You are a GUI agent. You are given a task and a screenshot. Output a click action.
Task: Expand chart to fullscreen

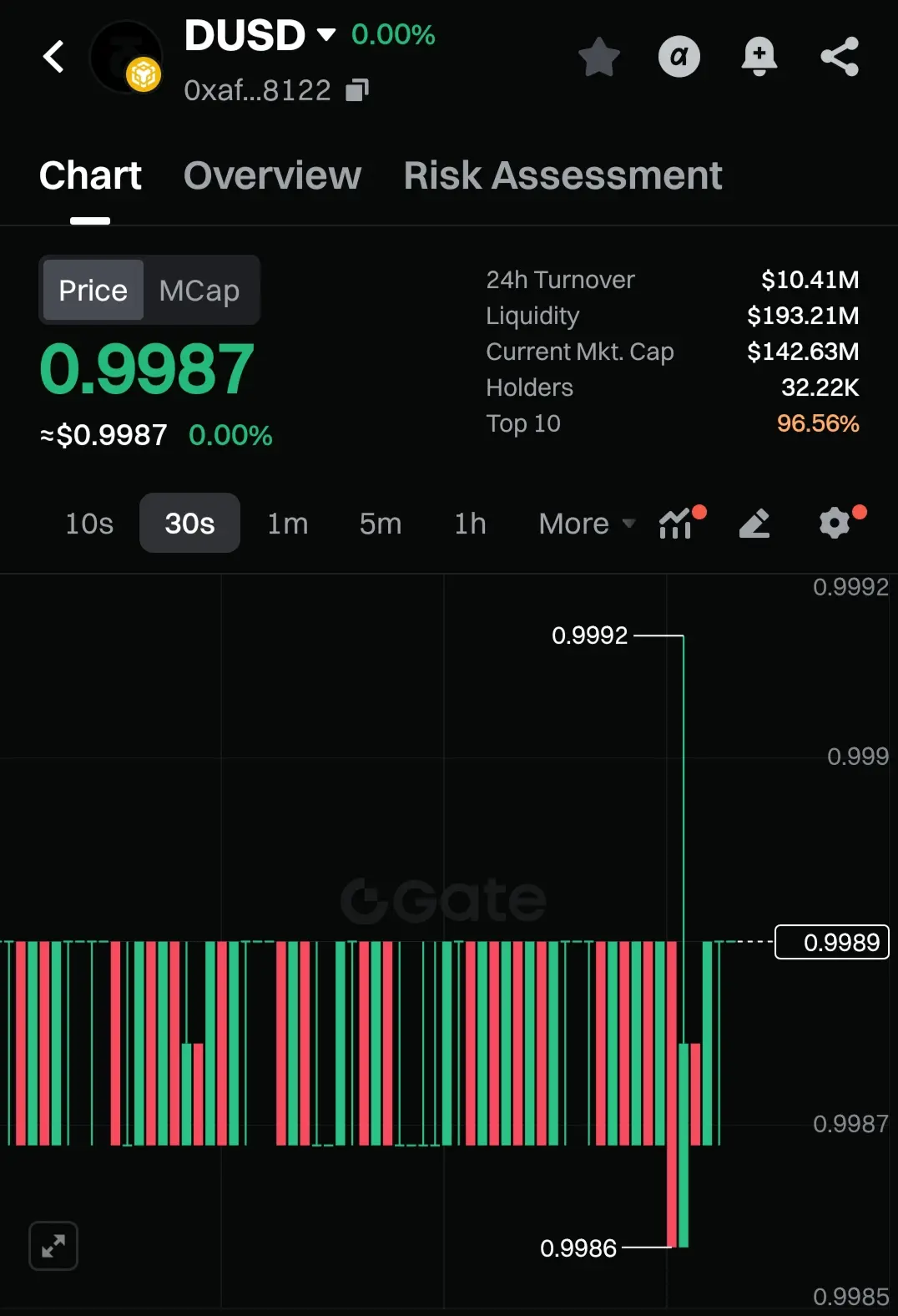(x=53, y=1246)
